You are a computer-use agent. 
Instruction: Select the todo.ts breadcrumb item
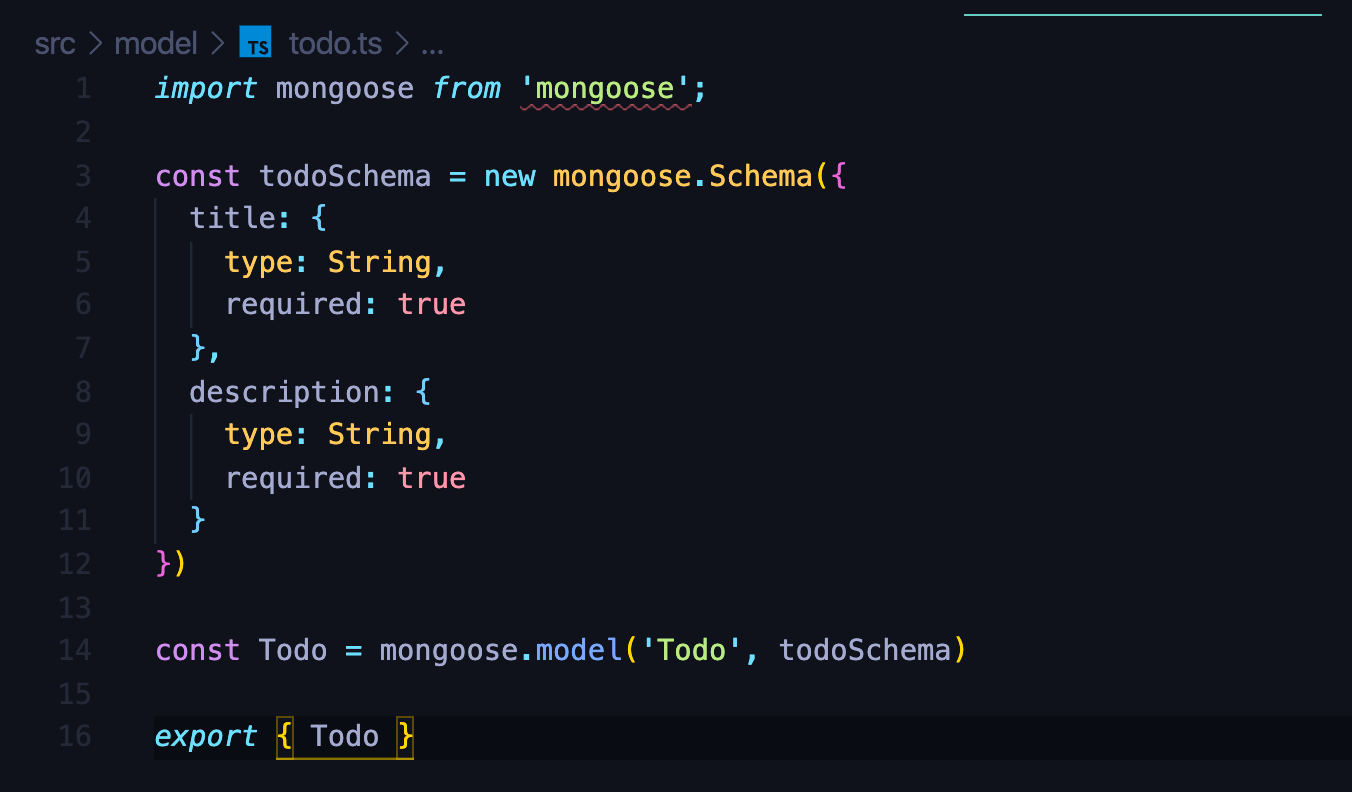pos(335,42)
